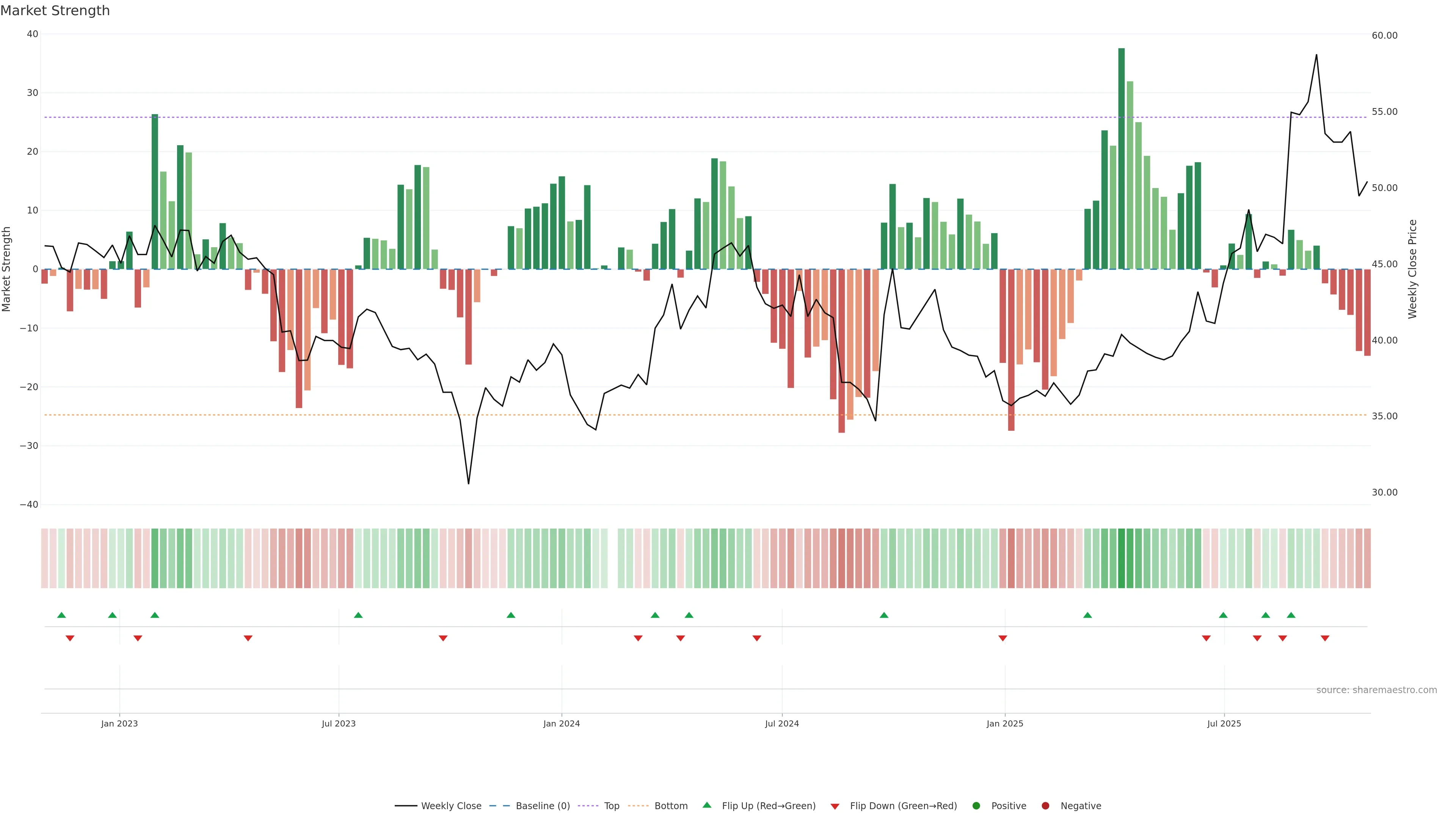Image resolution: width=1456 pixels, height=819 pixels.
Task: Click darkest green heatmap strip cell
Action: [1122, 559]
